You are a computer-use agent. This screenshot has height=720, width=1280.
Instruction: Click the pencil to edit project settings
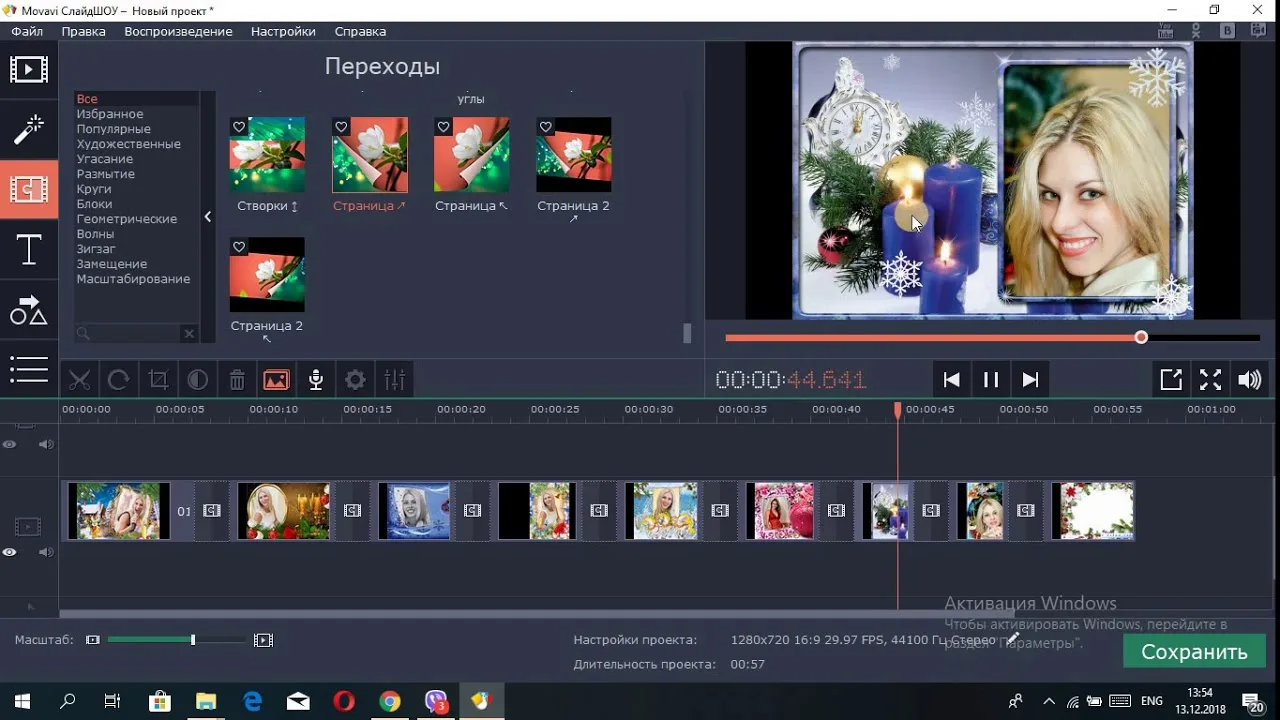[1013, 639]
